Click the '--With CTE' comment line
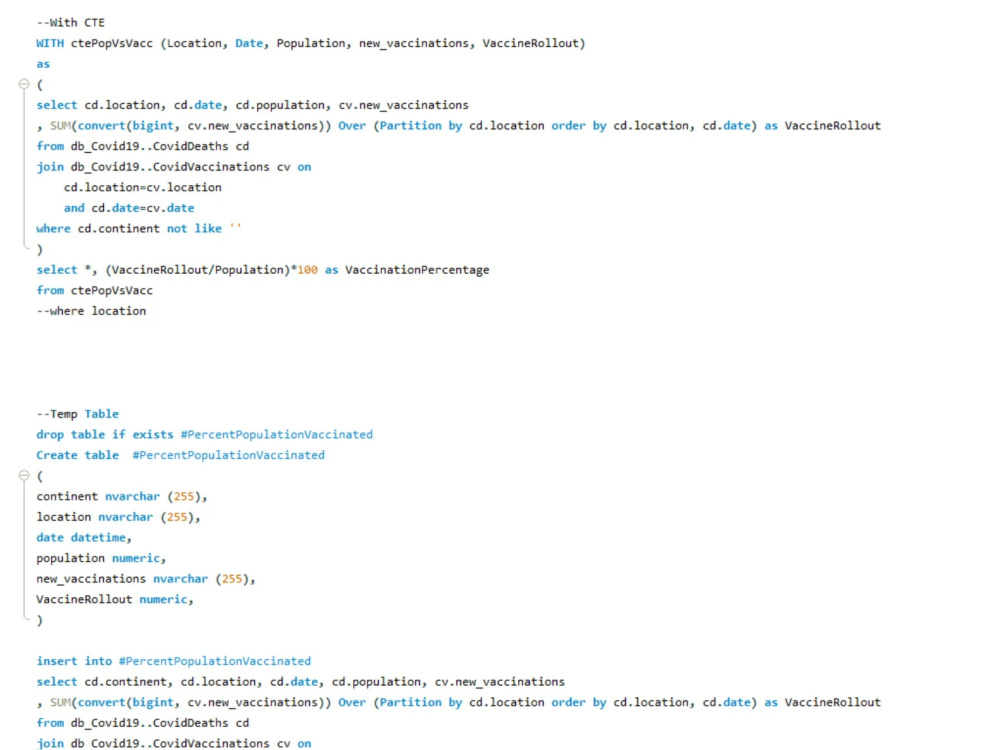The width and height of the screenshot is (1000, 750). click(x=70, y=22)
